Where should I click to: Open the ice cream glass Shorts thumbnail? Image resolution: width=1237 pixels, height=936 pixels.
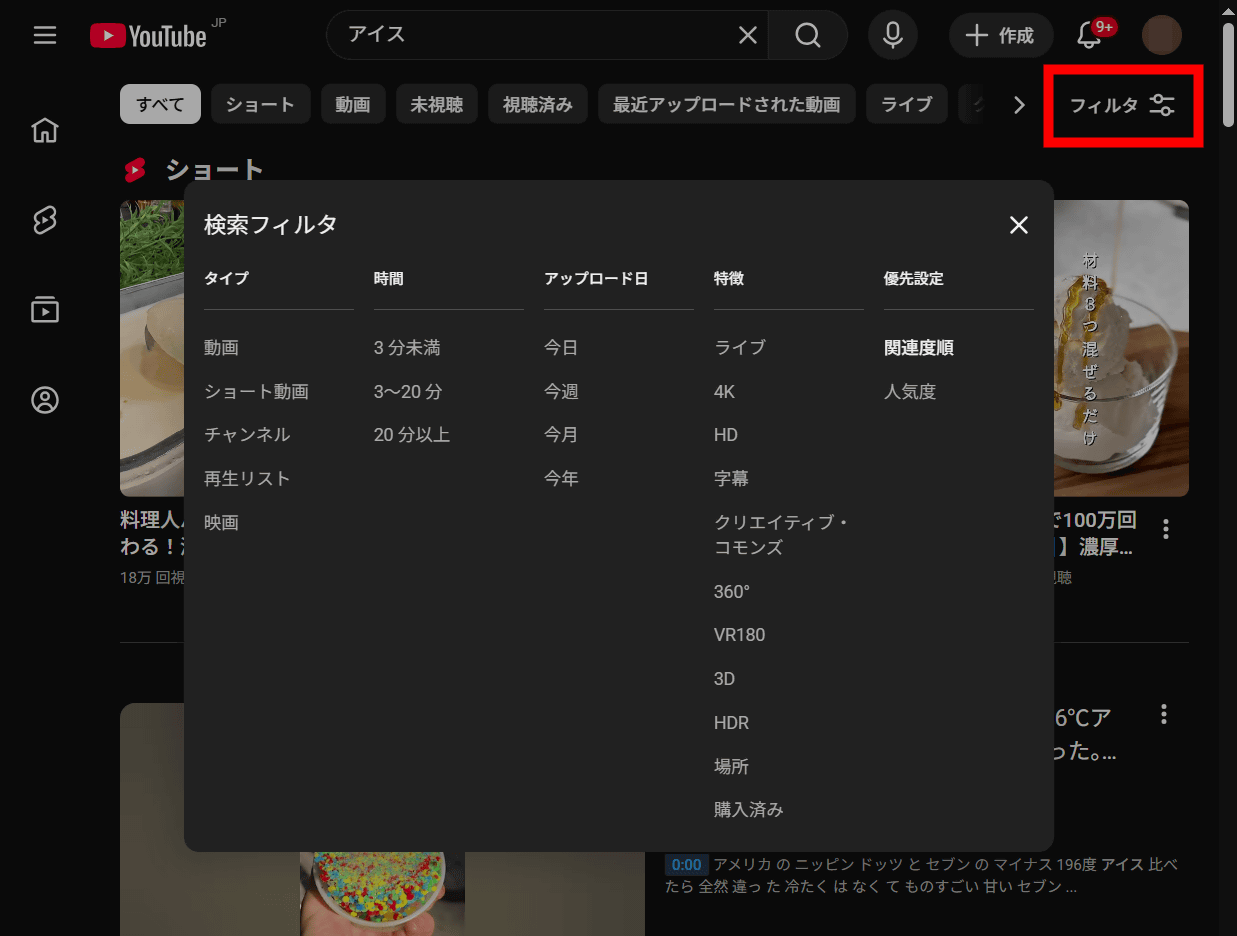point(1121,348)
